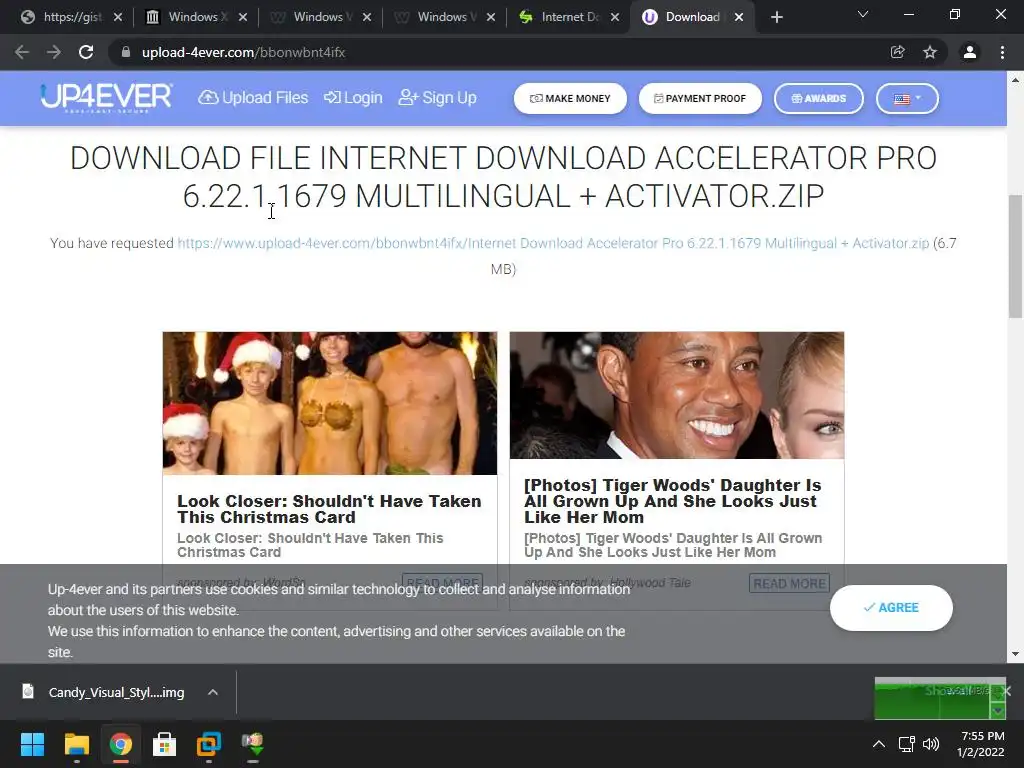
Task: Click the UP4EVER logo
Action: coord(106,98)
